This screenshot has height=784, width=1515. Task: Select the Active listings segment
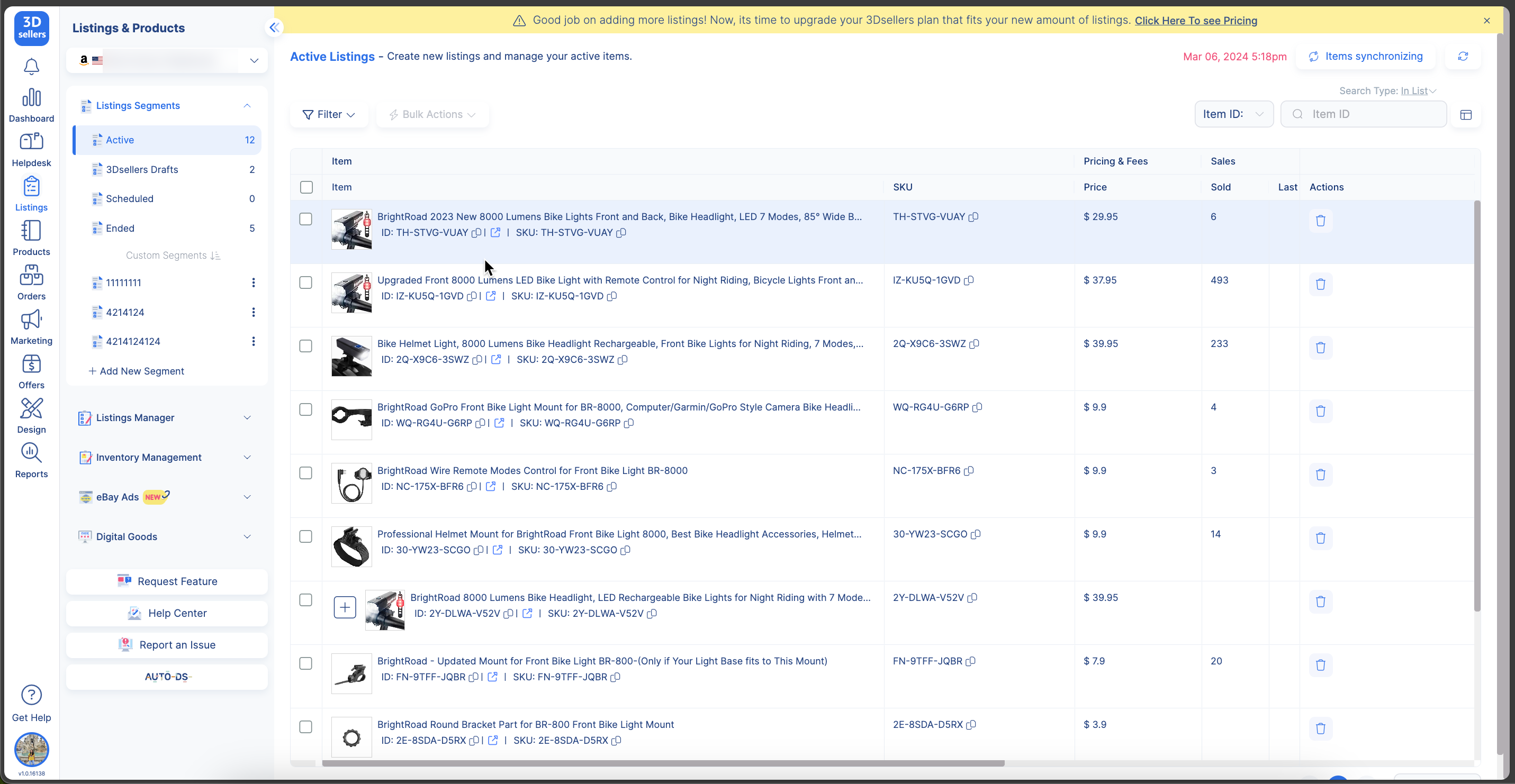click(167, 140)
